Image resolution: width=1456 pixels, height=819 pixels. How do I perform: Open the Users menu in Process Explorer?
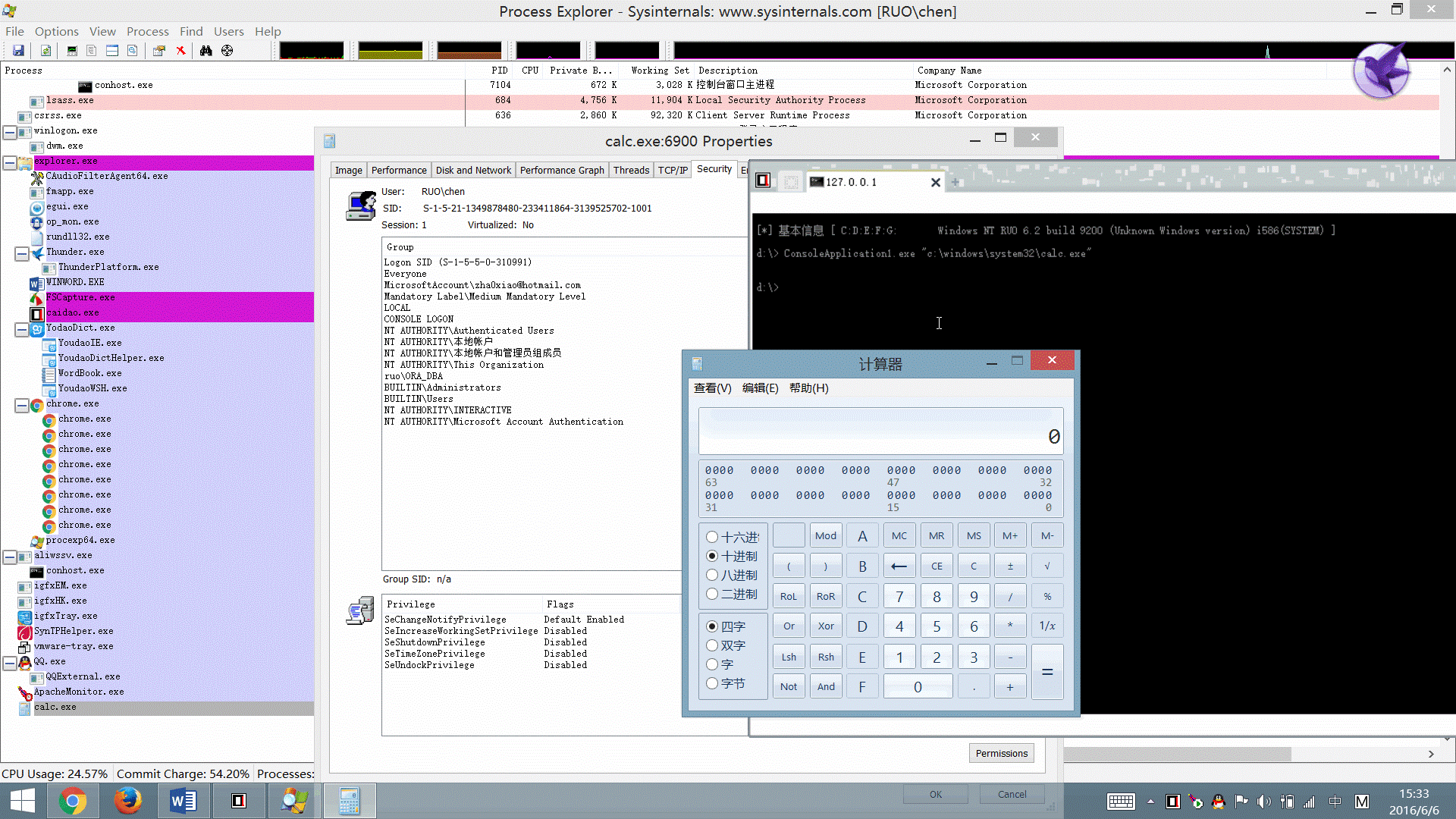(x=228, y=31)
